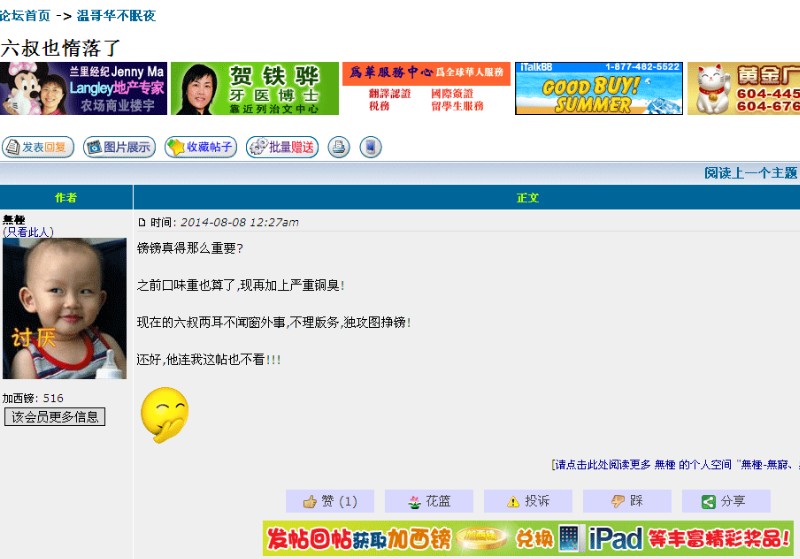This screenshot has height=559, width=800.
Task: Click the iPad prize promotion banner
Action: 528,538
